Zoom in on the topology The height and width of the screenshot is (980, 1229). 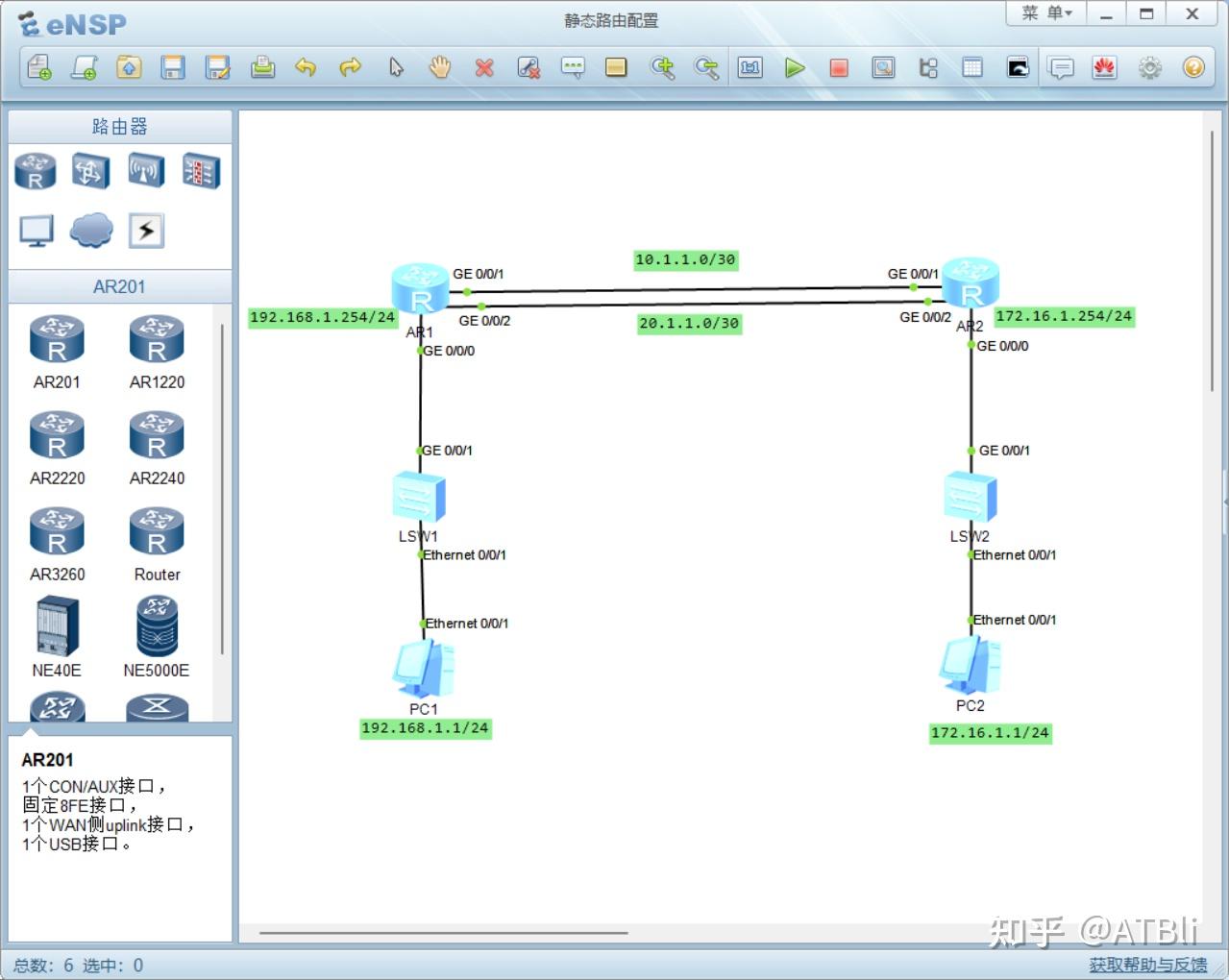tap(662, 67)
